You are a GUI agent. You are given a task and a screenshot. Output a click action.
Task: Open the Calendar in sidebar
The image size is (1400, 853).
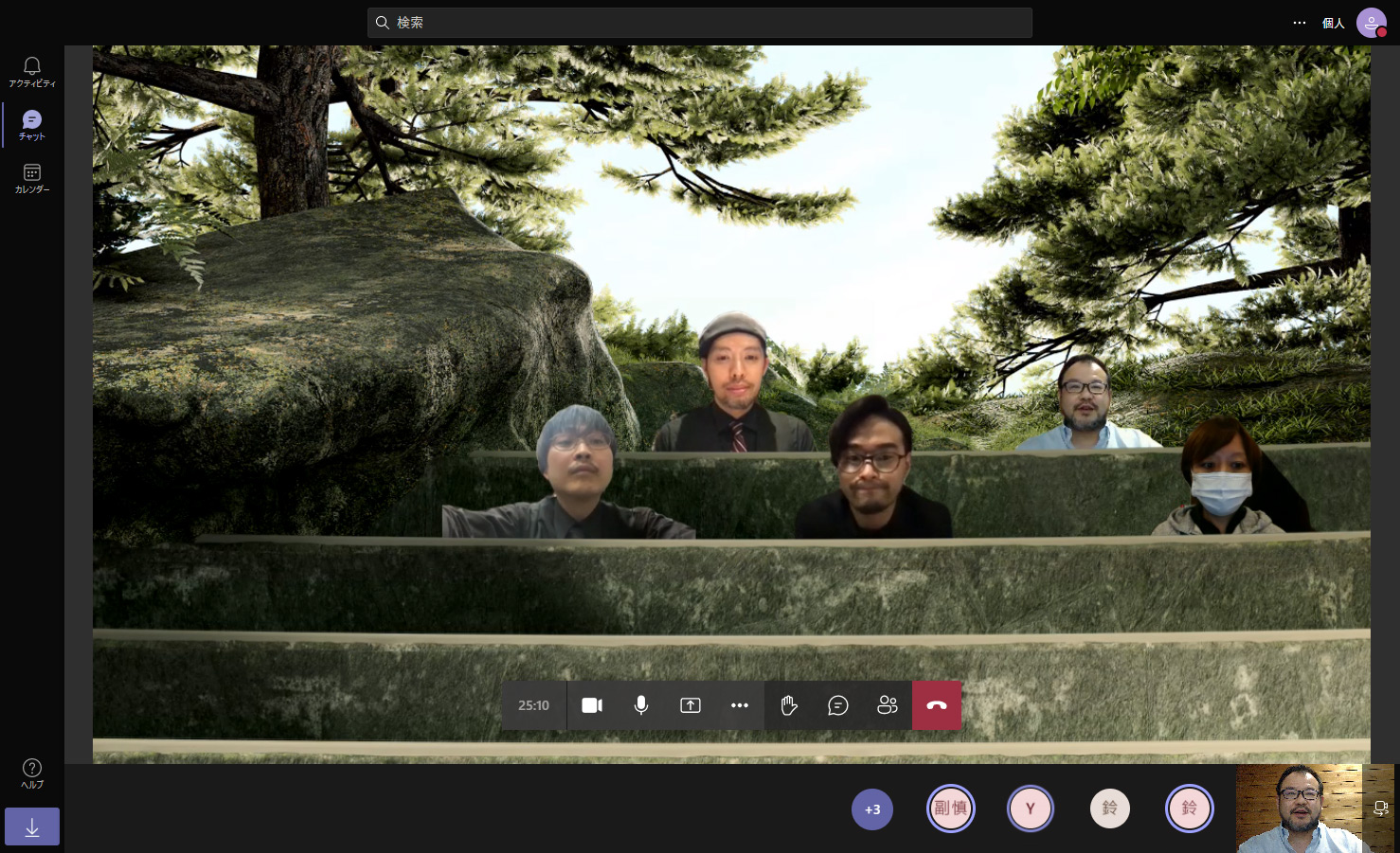tap(32, 178)
